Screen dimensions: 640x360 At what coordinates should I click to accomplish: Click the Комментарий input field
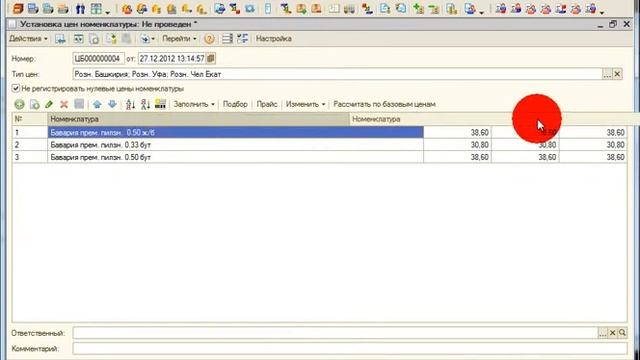pyautogui.click(x=350, y=349)
